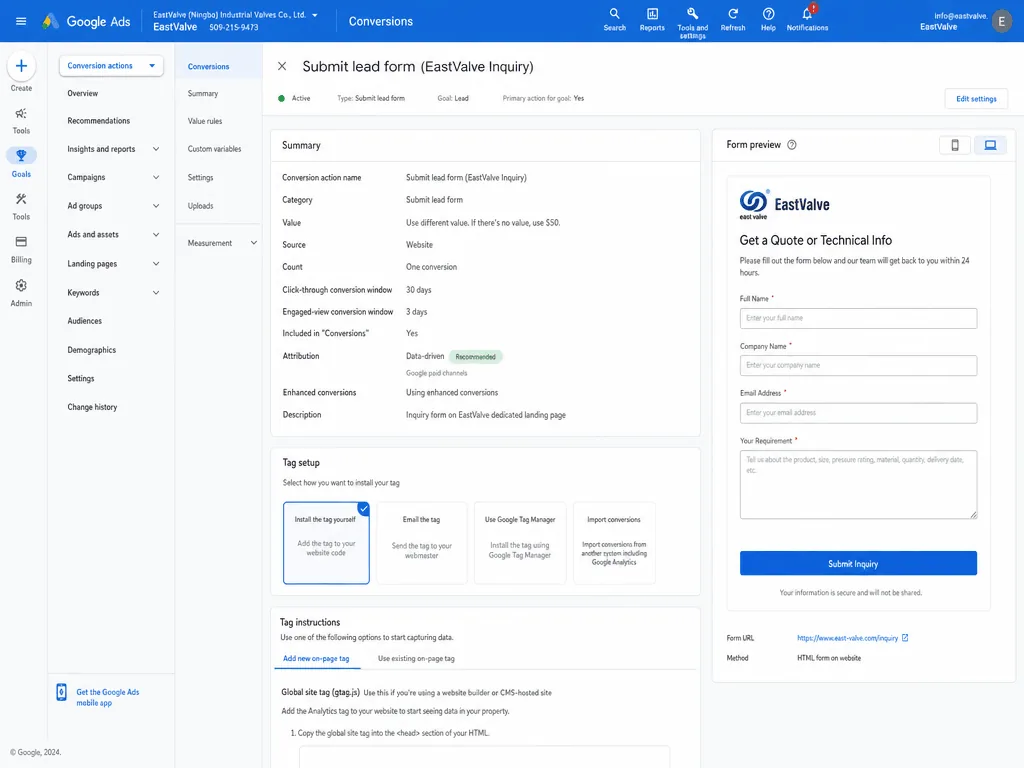Open the Reports icon
Screen dimensions: 1024x768
pos(652,20)
